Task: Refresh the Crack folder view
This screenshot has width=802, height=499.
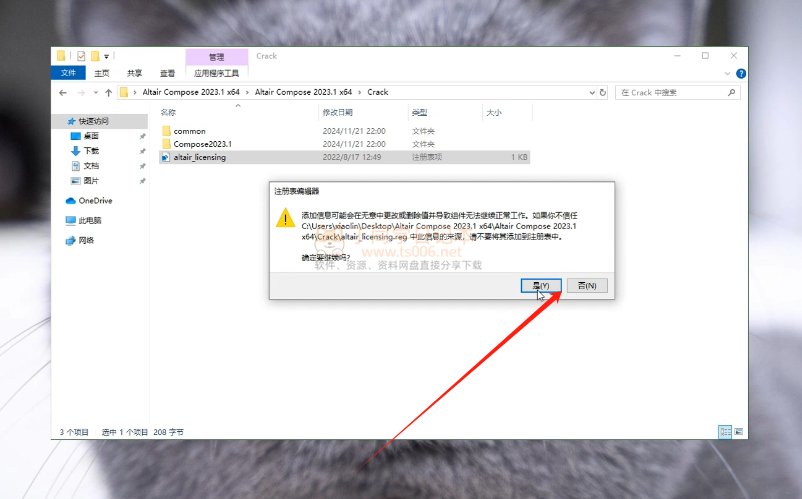Action: (603, 93)
